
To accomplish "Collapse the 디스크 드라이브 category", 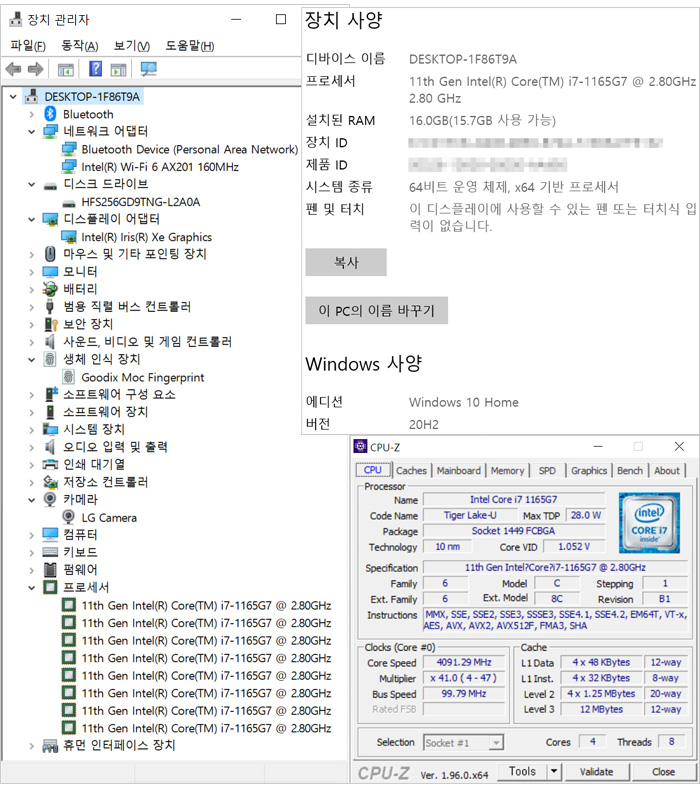I will click(32, 184).
